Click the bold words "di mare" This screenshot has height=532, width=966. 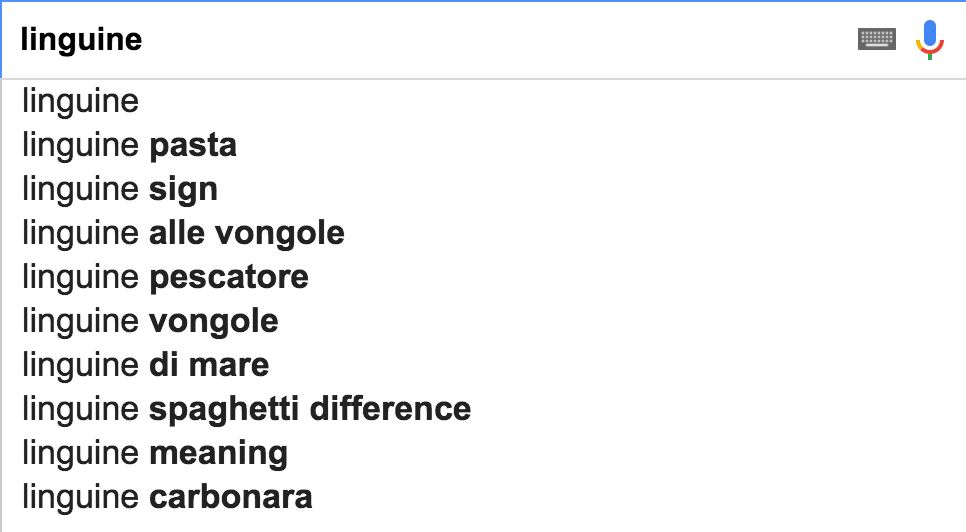pyautogui.click(x=209, y=365)
